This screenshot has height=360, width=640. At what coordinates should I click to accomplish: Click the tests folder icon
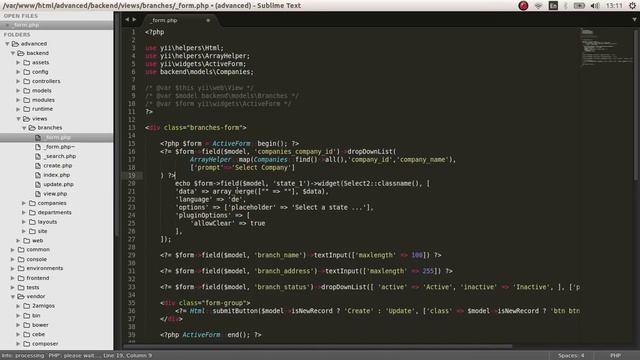pos(21,287)
